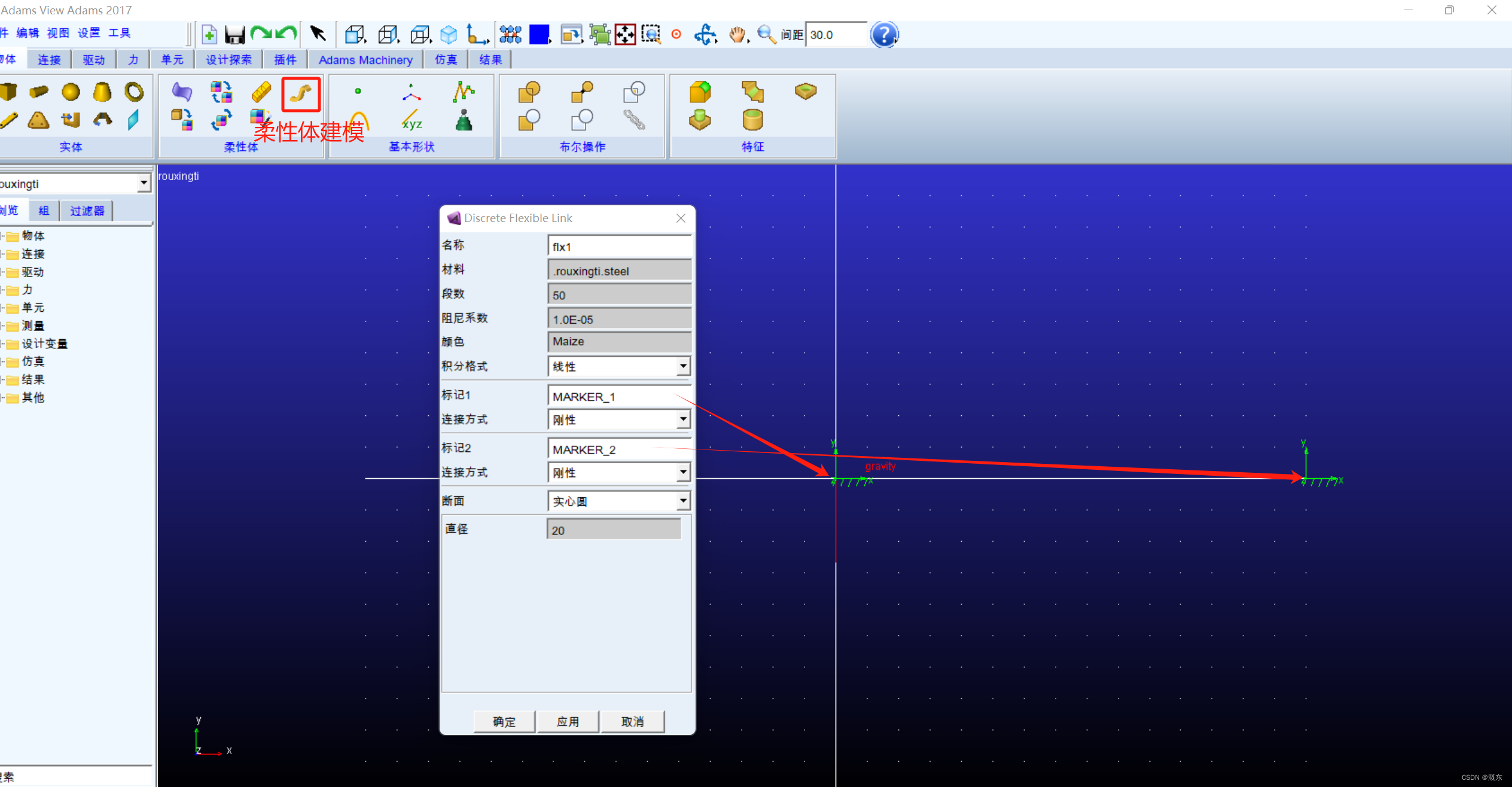Screen dimensions: 1512x787
Task: Select the arrow pointer tool
Action: pos(318,34)
